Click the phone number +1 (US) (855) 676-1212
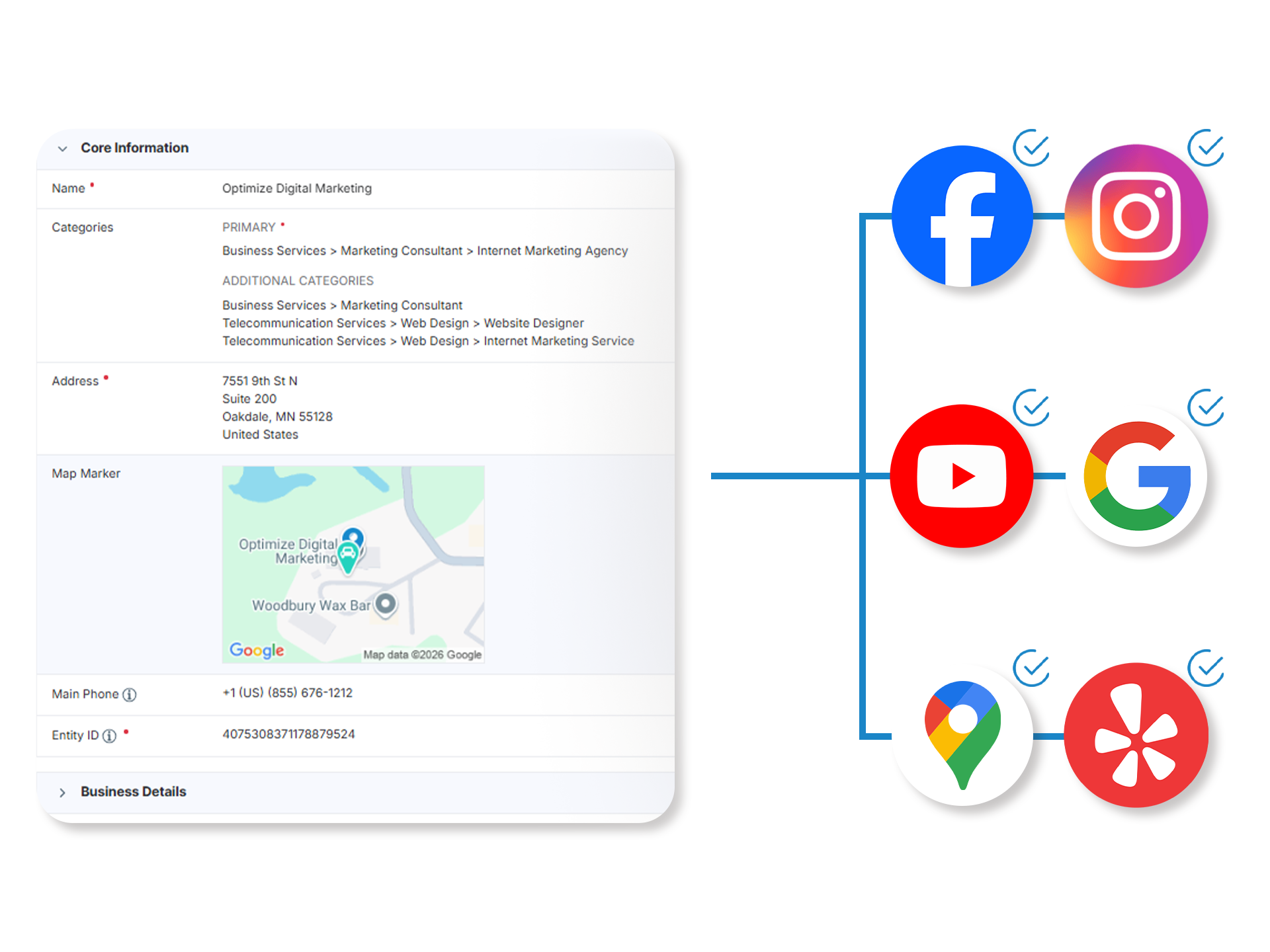The image size is (1270, 952). click(x=288, y=693)
